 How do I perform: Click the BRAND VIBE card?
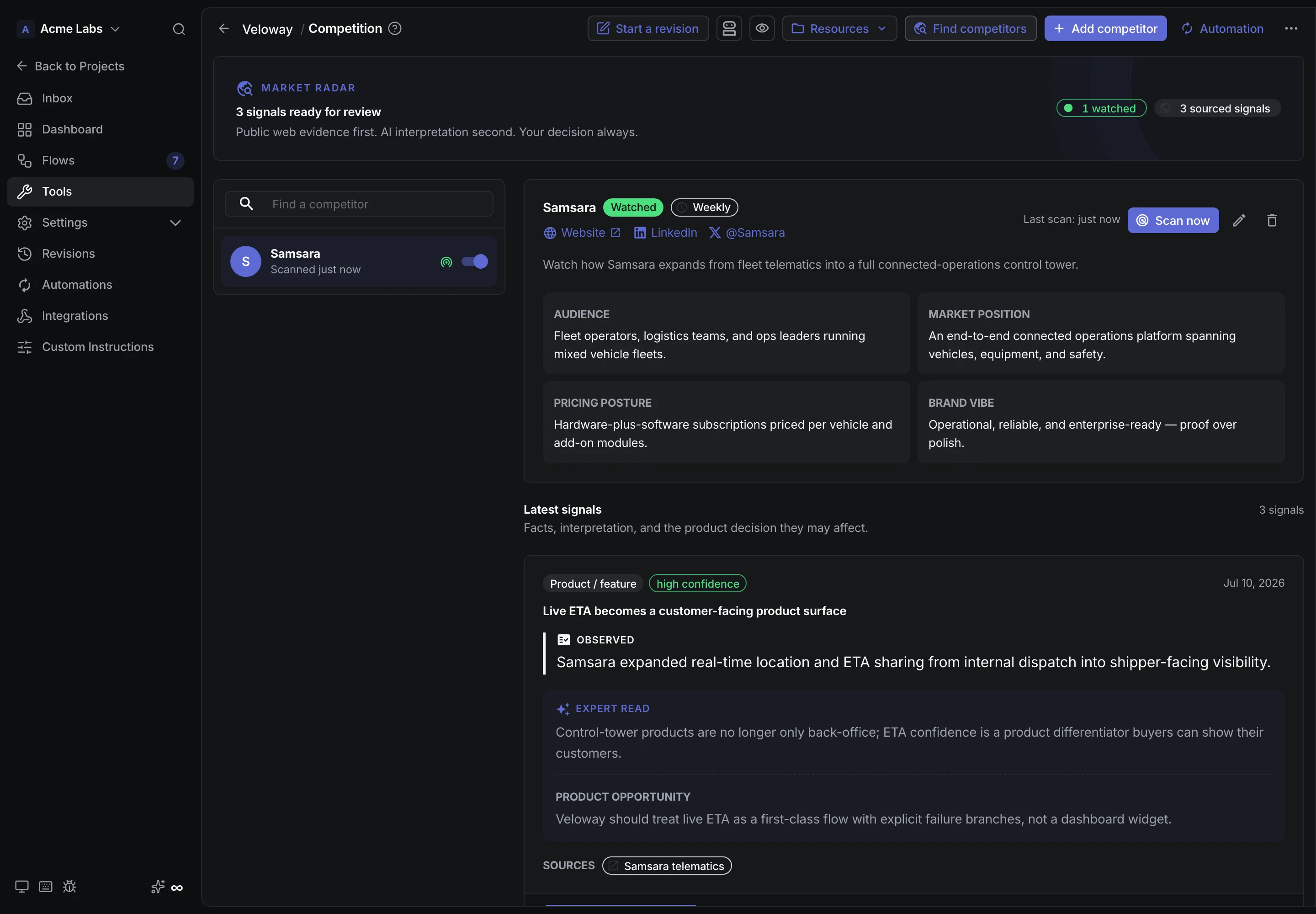click(1101, 422)
